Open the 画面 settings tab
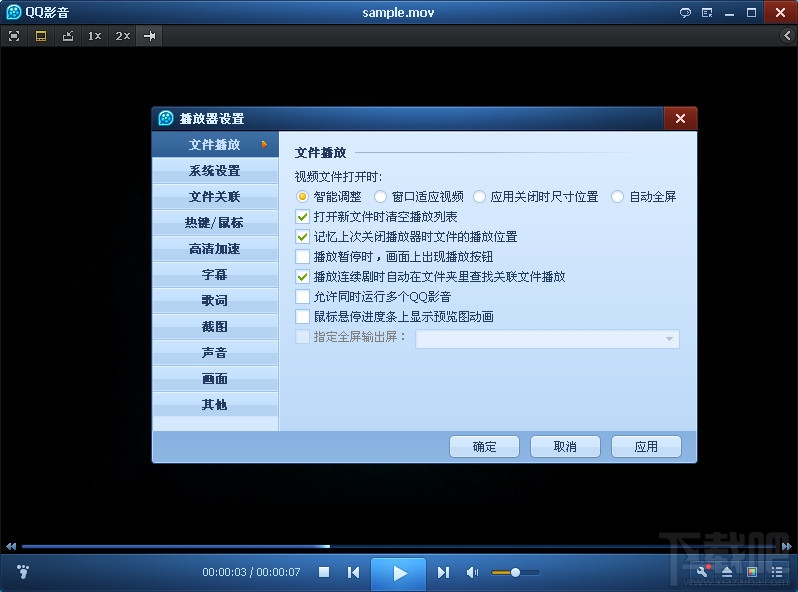Image resolution: width=798 pixels, height=592 pixels. tap(215, 378)
